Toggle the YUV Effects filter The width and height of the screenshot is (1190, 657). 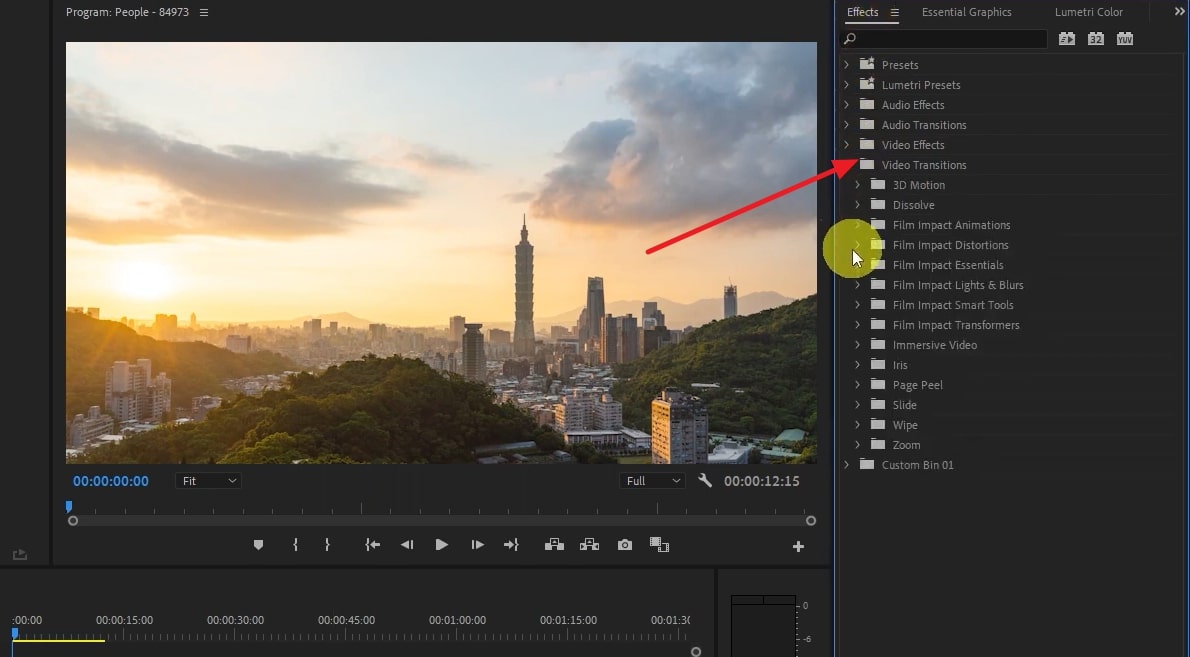[x=1125, y=39]
